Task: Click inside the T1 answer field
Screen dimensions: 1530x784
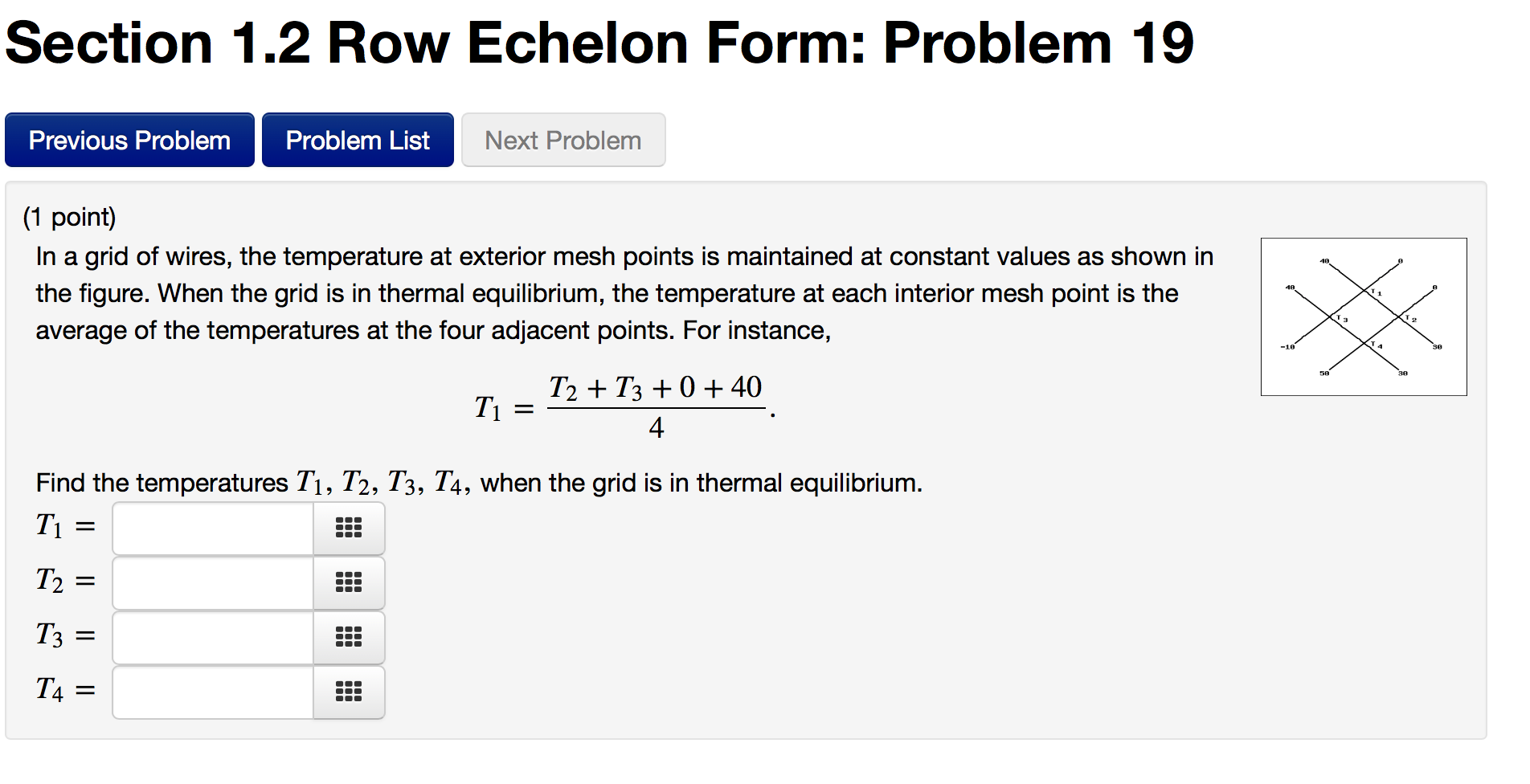Action: point(211,528)
